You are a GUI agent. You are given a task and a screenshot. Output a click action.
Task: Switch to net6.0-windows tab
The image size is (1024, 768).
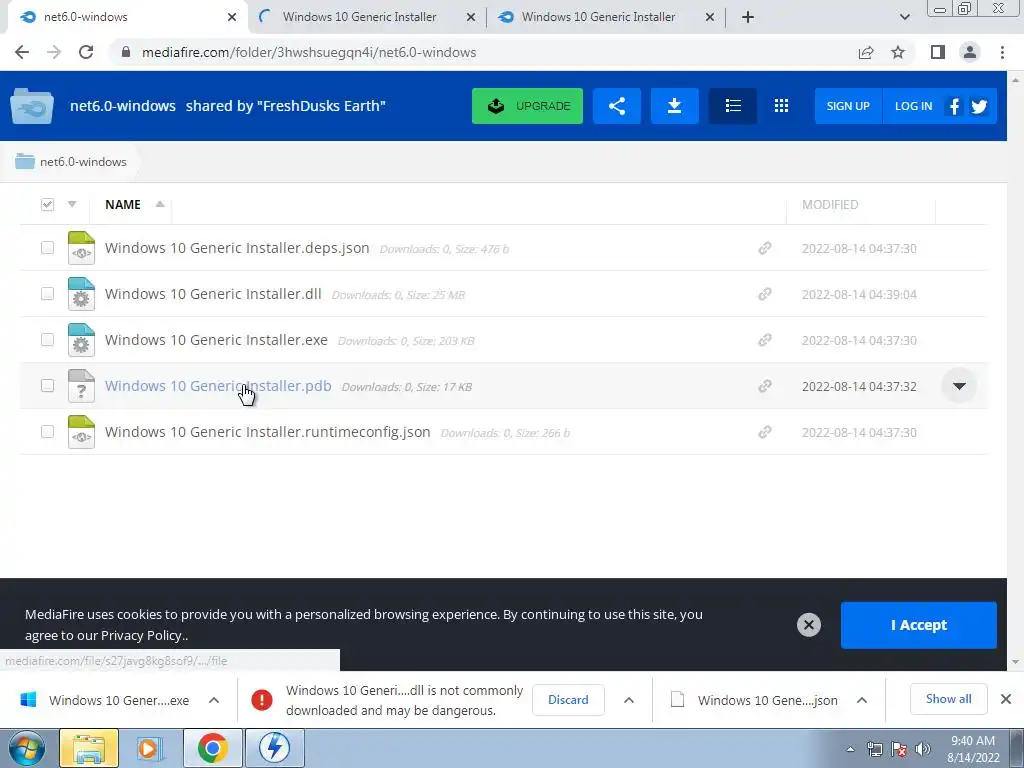pyautogui.click(x=123, y=17)
